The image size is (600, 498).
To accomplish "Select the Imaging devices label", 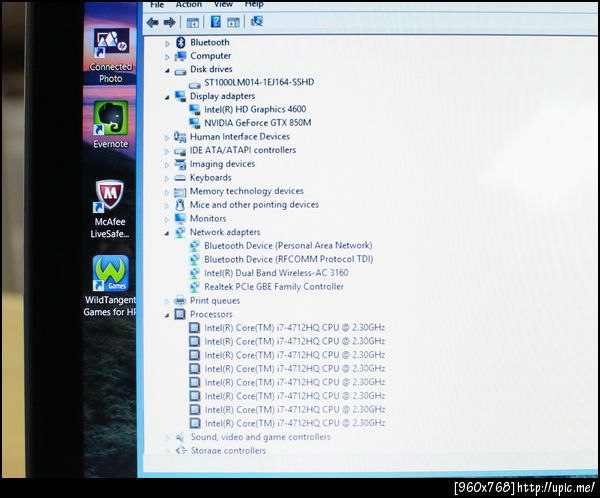I will [x=222, y=164].
